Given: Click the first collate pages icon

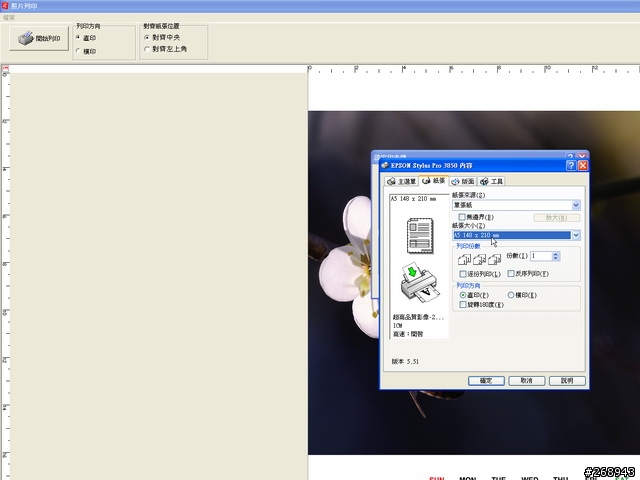Looking at the screenshot, I should pos(464,259).
